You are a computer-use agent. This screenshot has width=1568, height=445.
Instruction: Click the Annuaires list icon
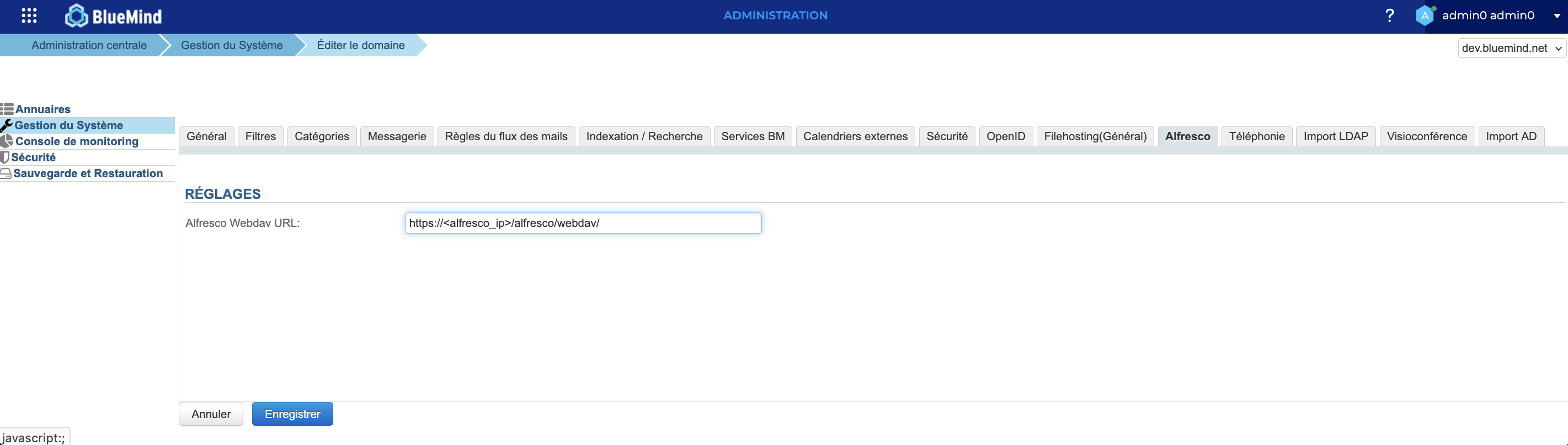coord(7,109)
